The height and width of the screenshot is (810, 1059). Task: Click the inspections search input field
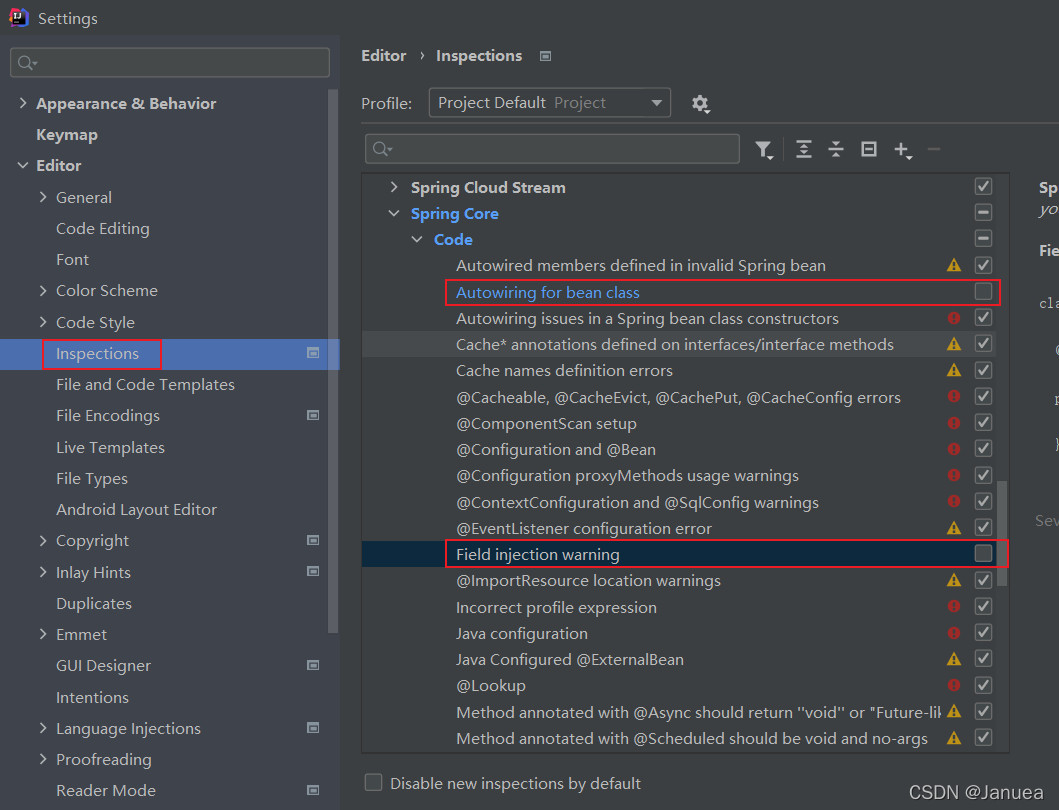(552, 149)
